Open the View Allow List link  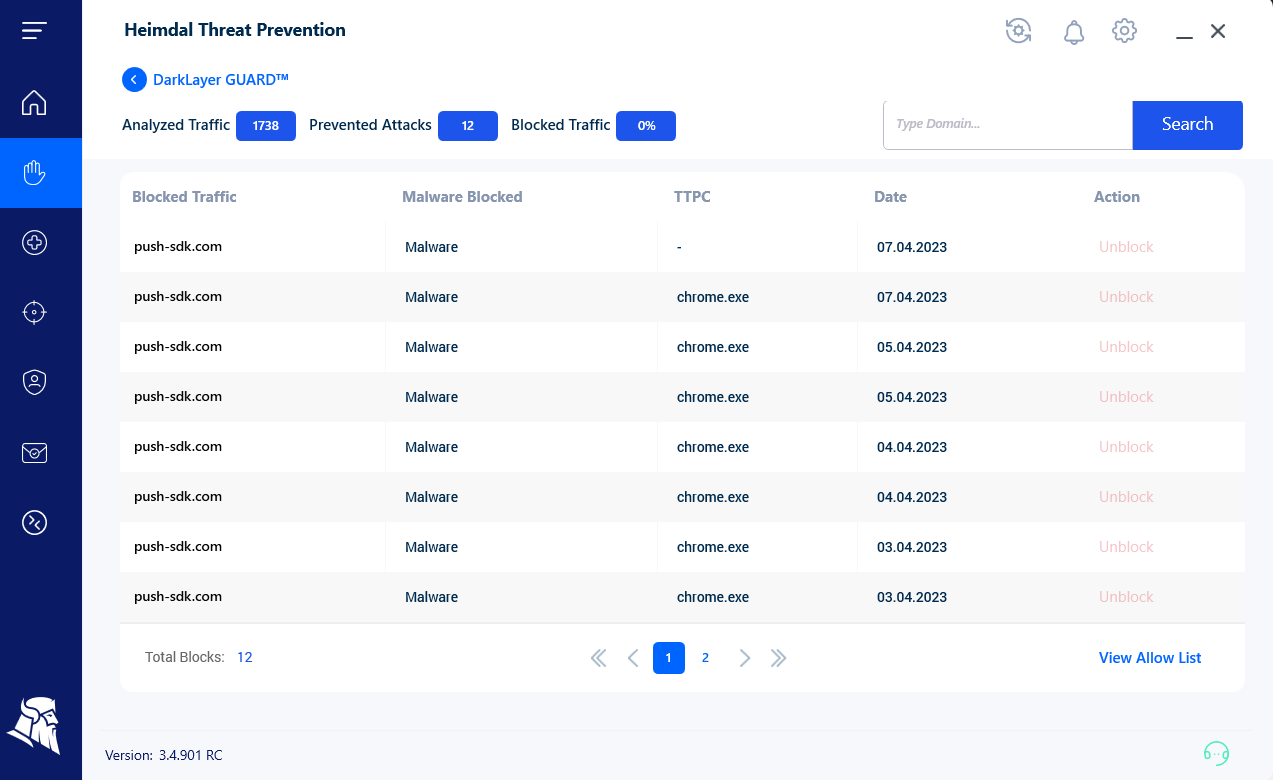coord(1149,657)
